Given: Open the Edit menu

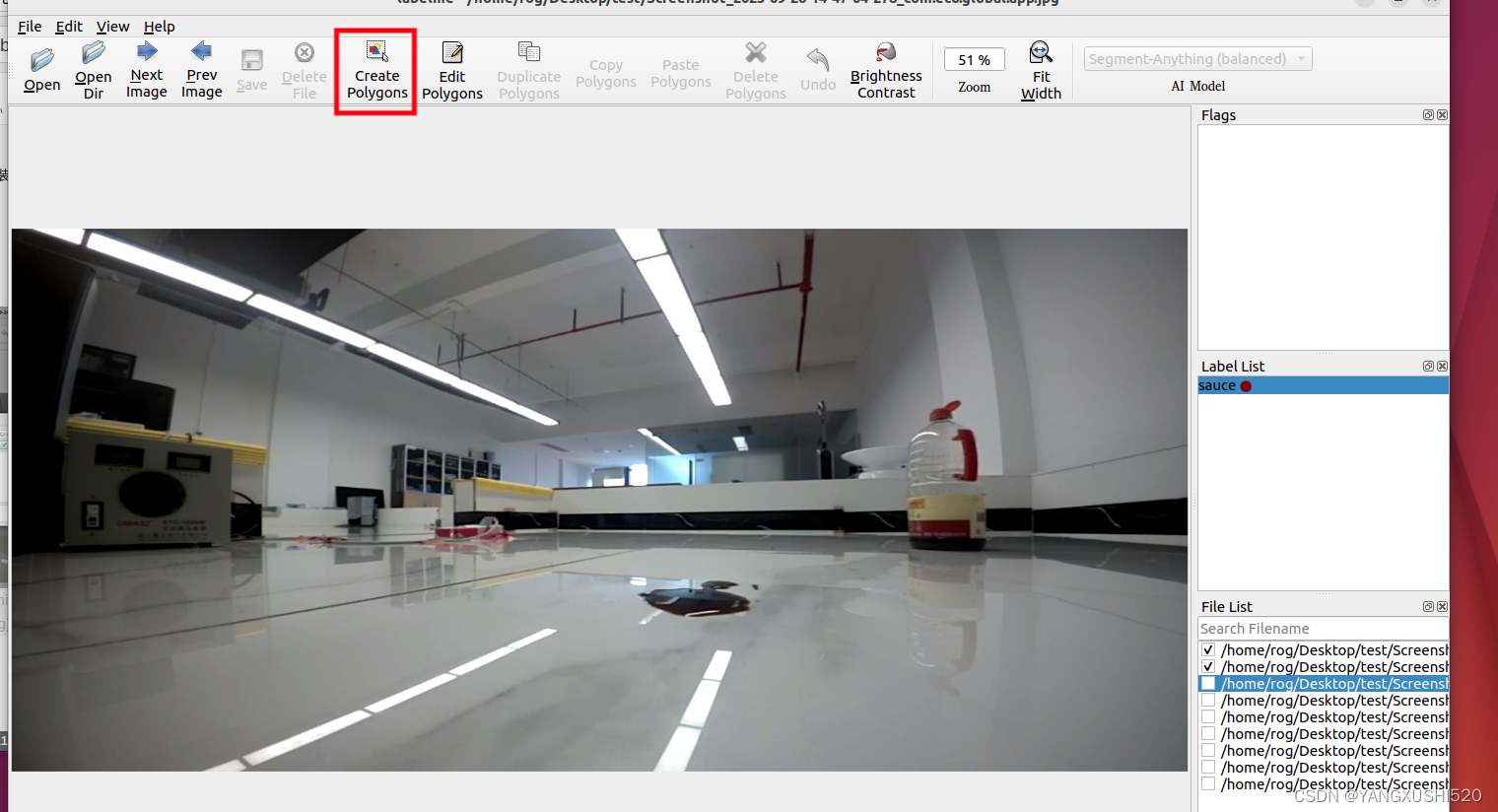Looking at the screenshot, I should pos(69,27).
